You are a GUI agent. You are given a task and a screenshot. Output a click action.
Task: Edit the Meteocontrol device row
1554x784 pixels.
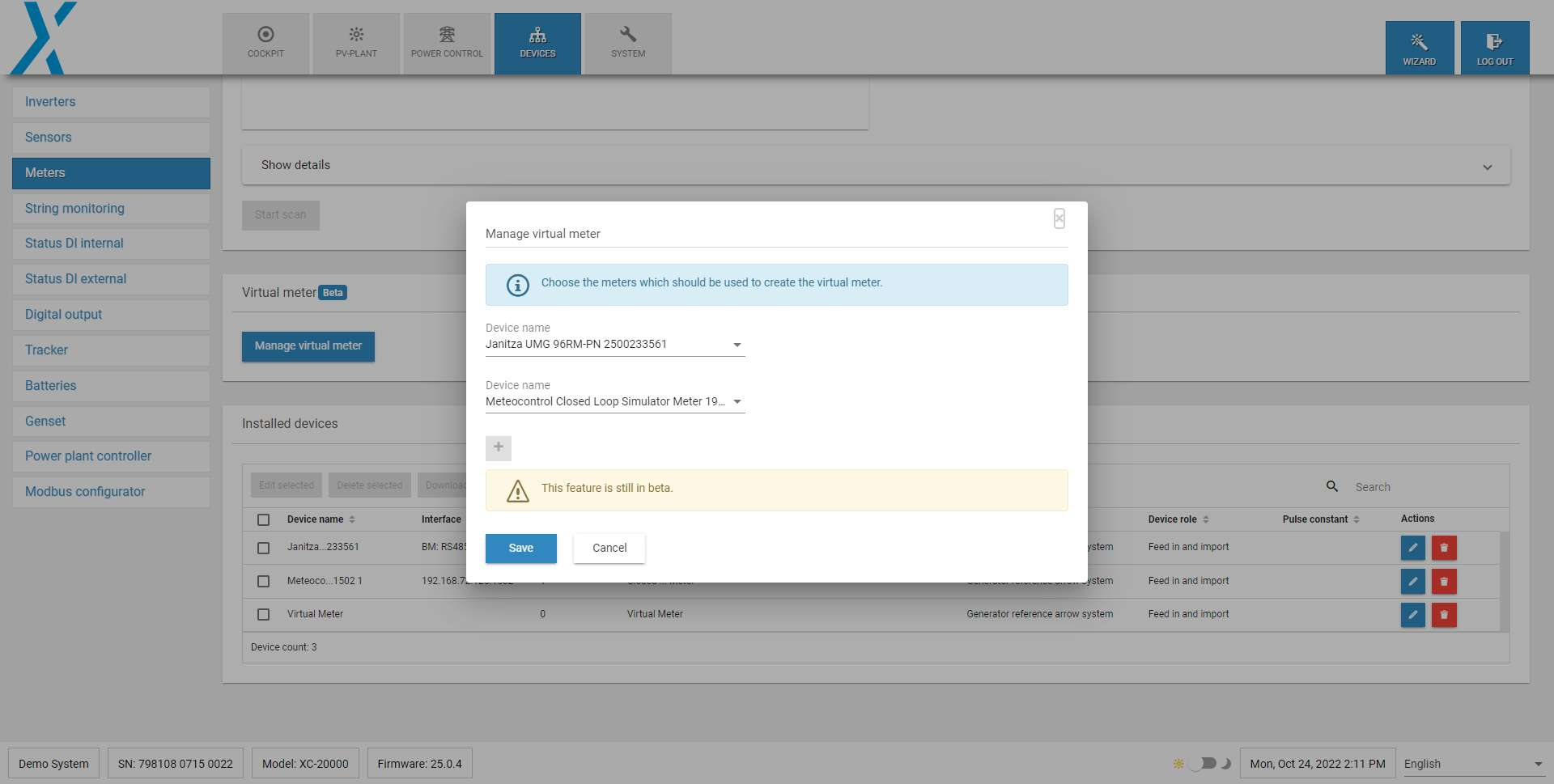(1413, 582)
